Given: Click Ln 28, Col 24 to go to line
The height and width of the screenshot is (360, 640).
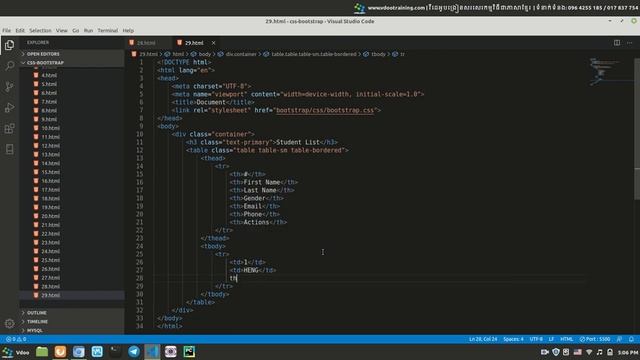Looking at the screenshot, I should coord(483,339).
